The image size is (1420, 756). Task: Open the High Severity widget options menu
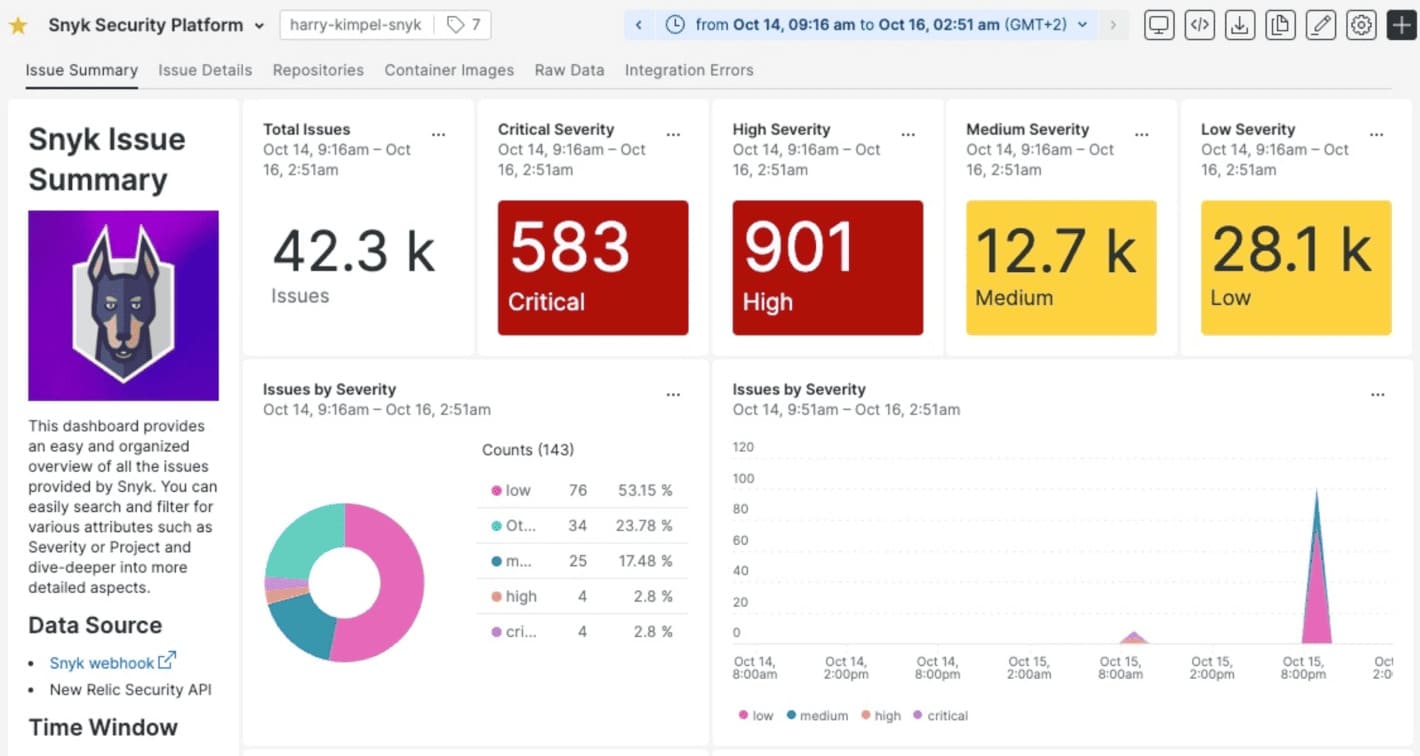[x=908, y=134]
